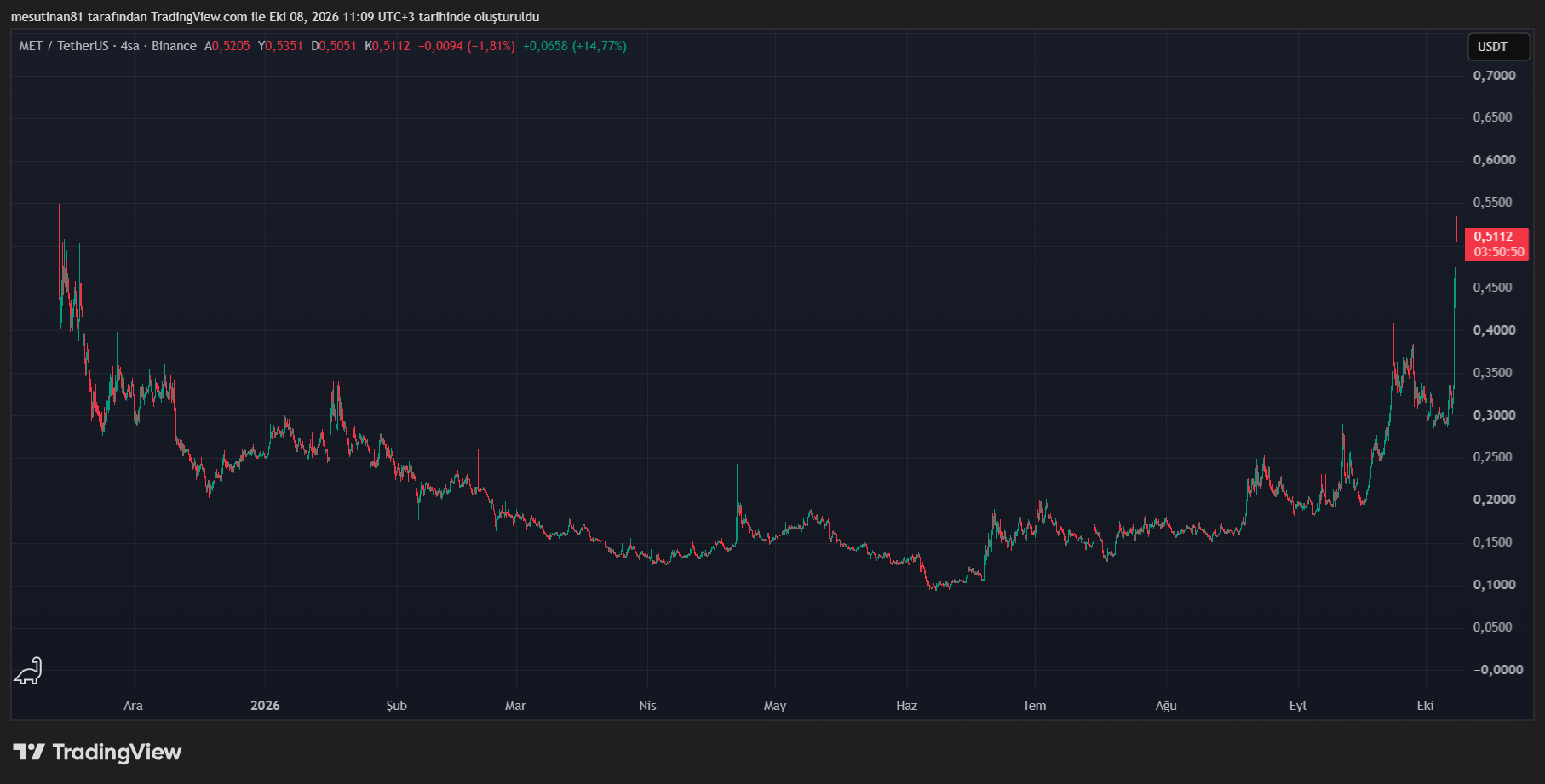This screenshot has width=1545, height=784.
Task: Click the 0,4500 price axis label
Action: point(1495,288)
